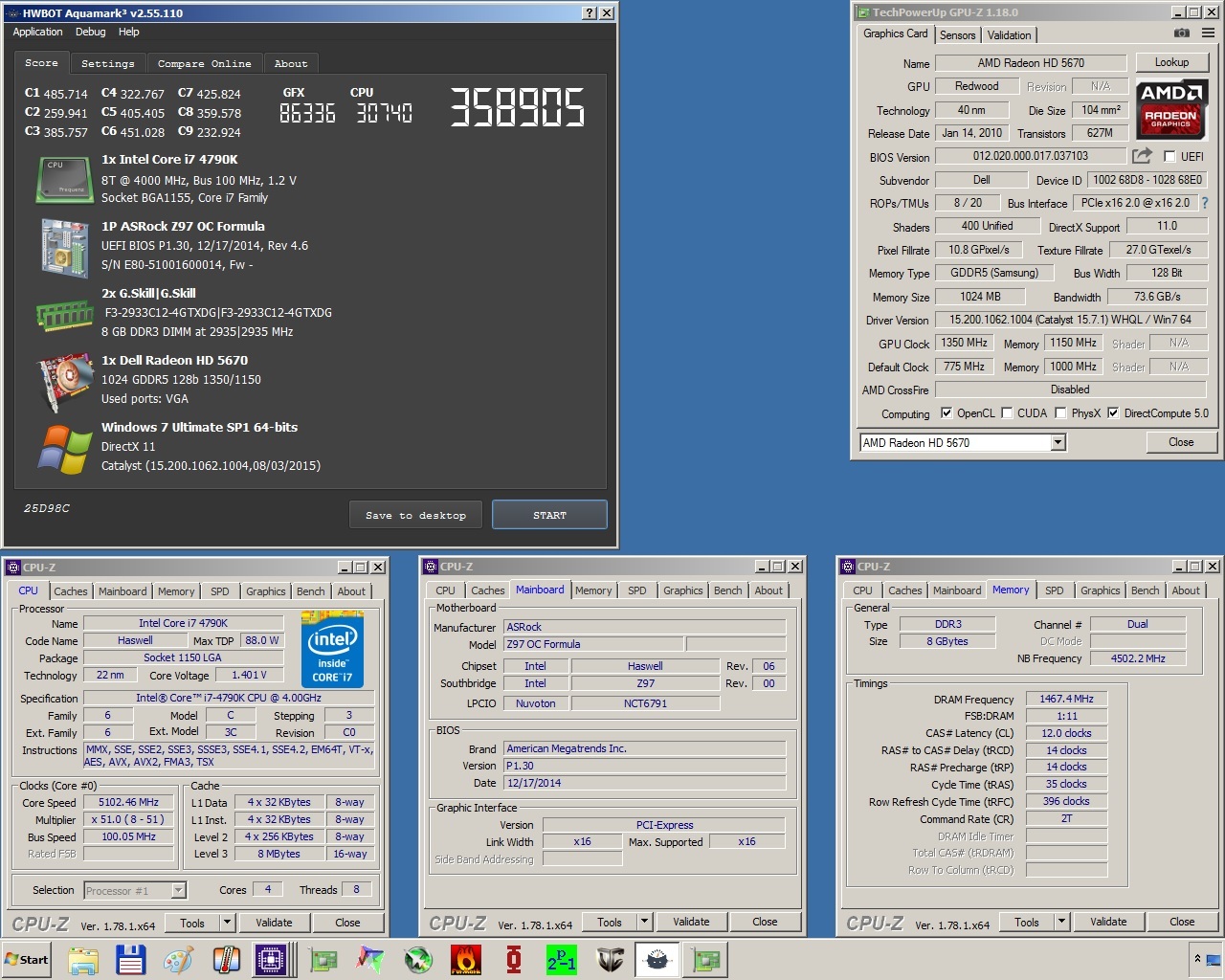Toggle the OpenCL computing checkbox

[947, 413]
